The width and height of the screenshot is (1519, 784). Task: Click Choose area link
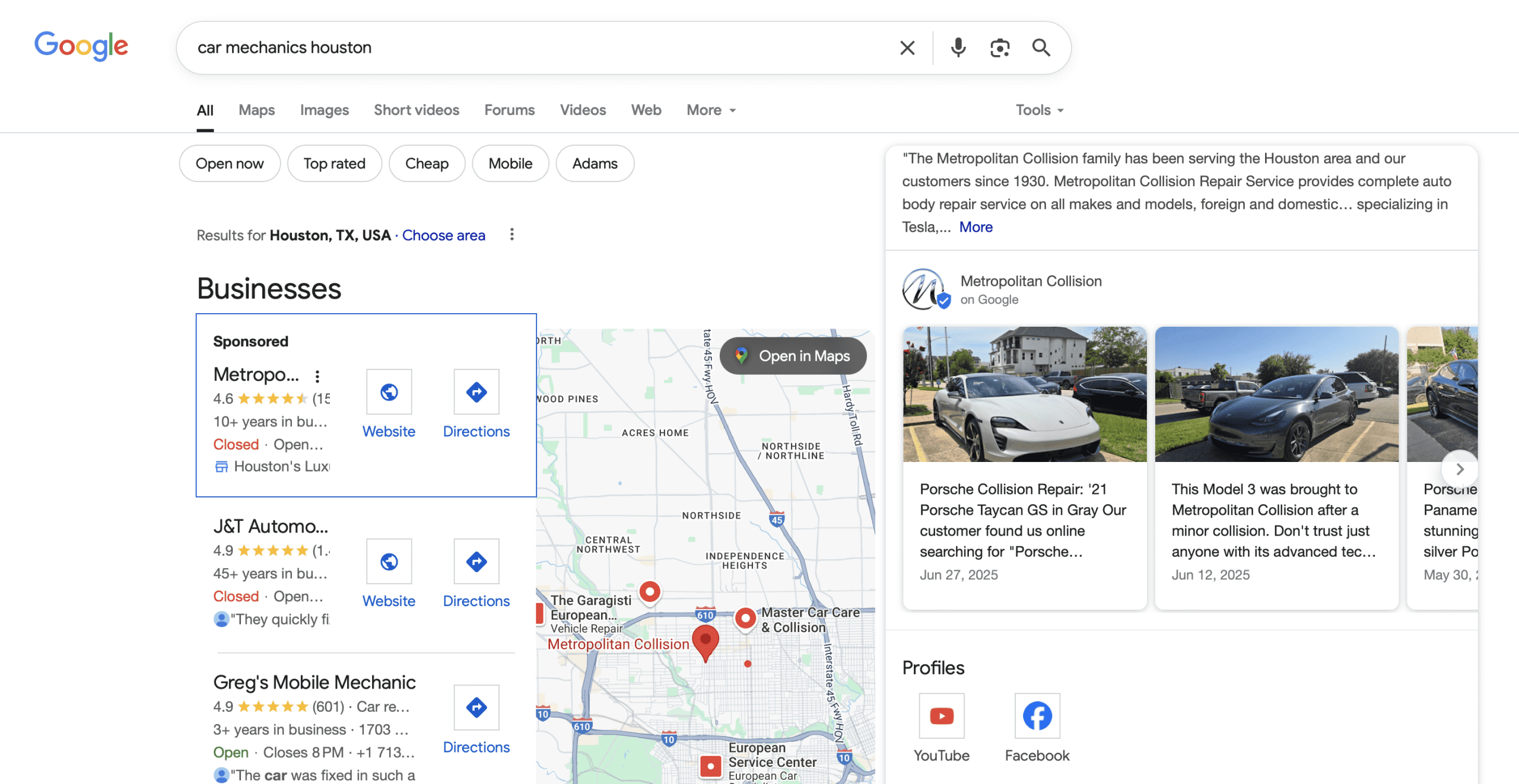(443, 235)
